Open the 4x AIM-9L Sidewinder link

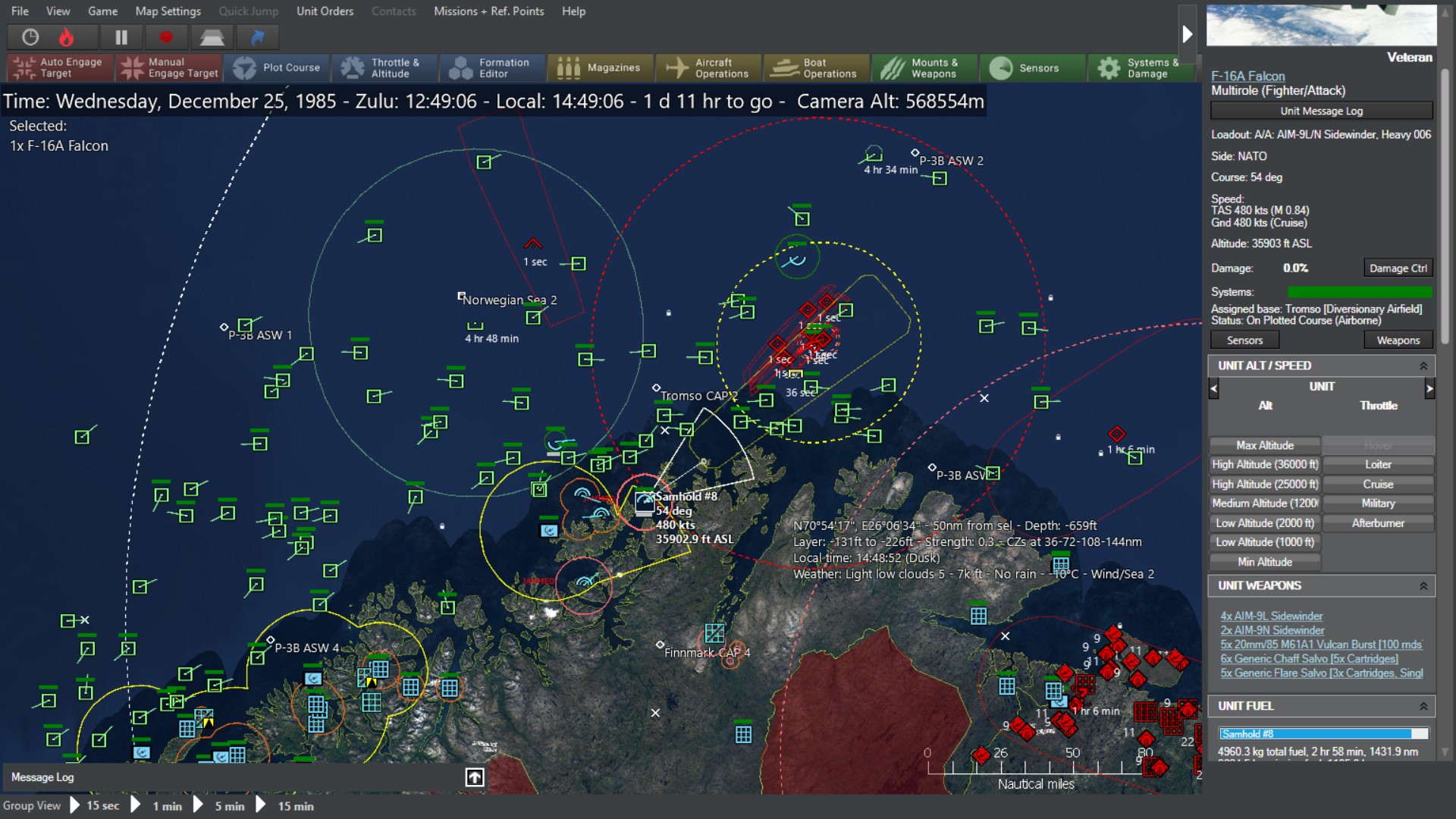tap(1271, 617)
